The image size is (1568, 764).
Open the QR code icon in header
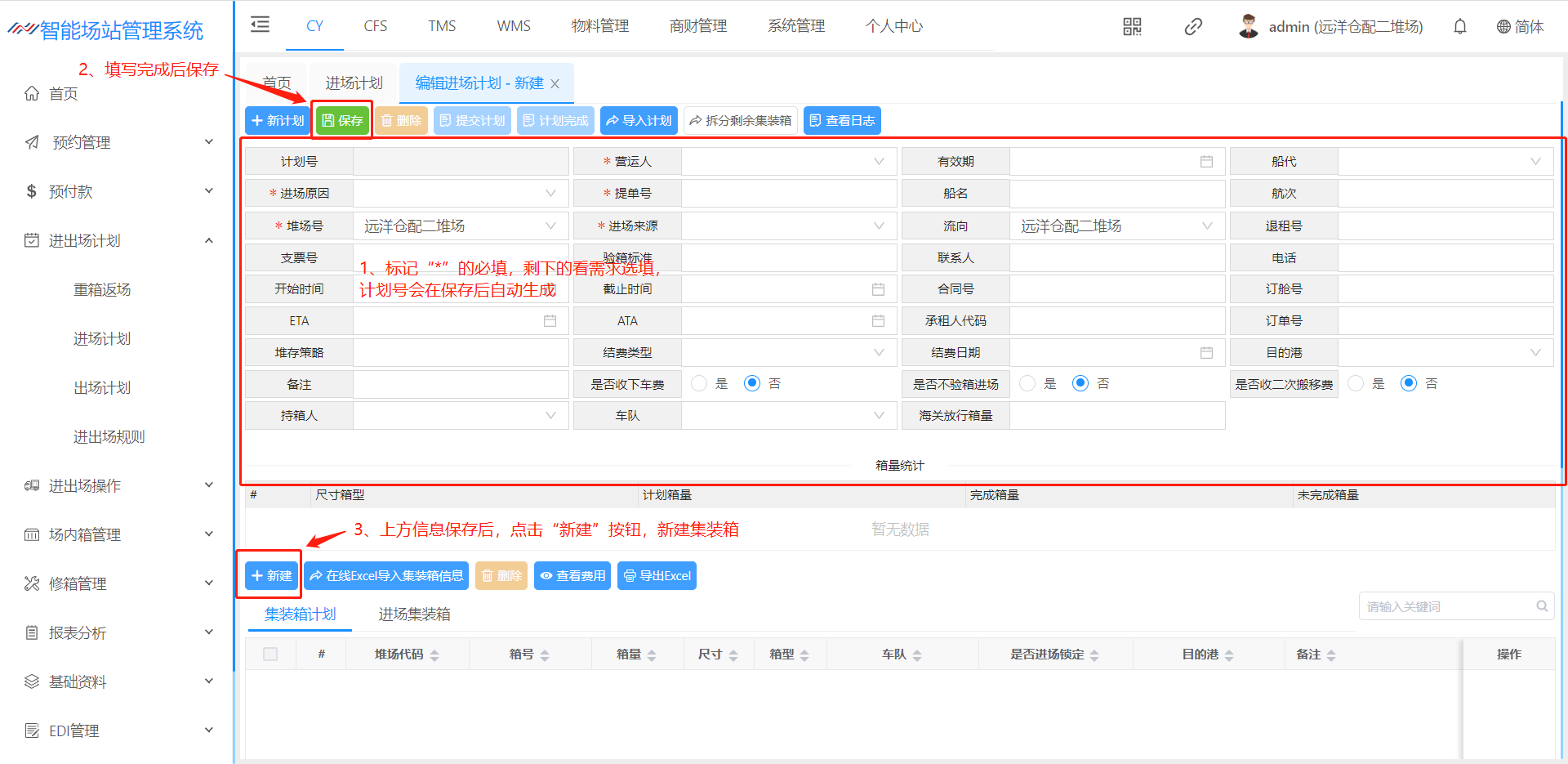(1132, 27)
